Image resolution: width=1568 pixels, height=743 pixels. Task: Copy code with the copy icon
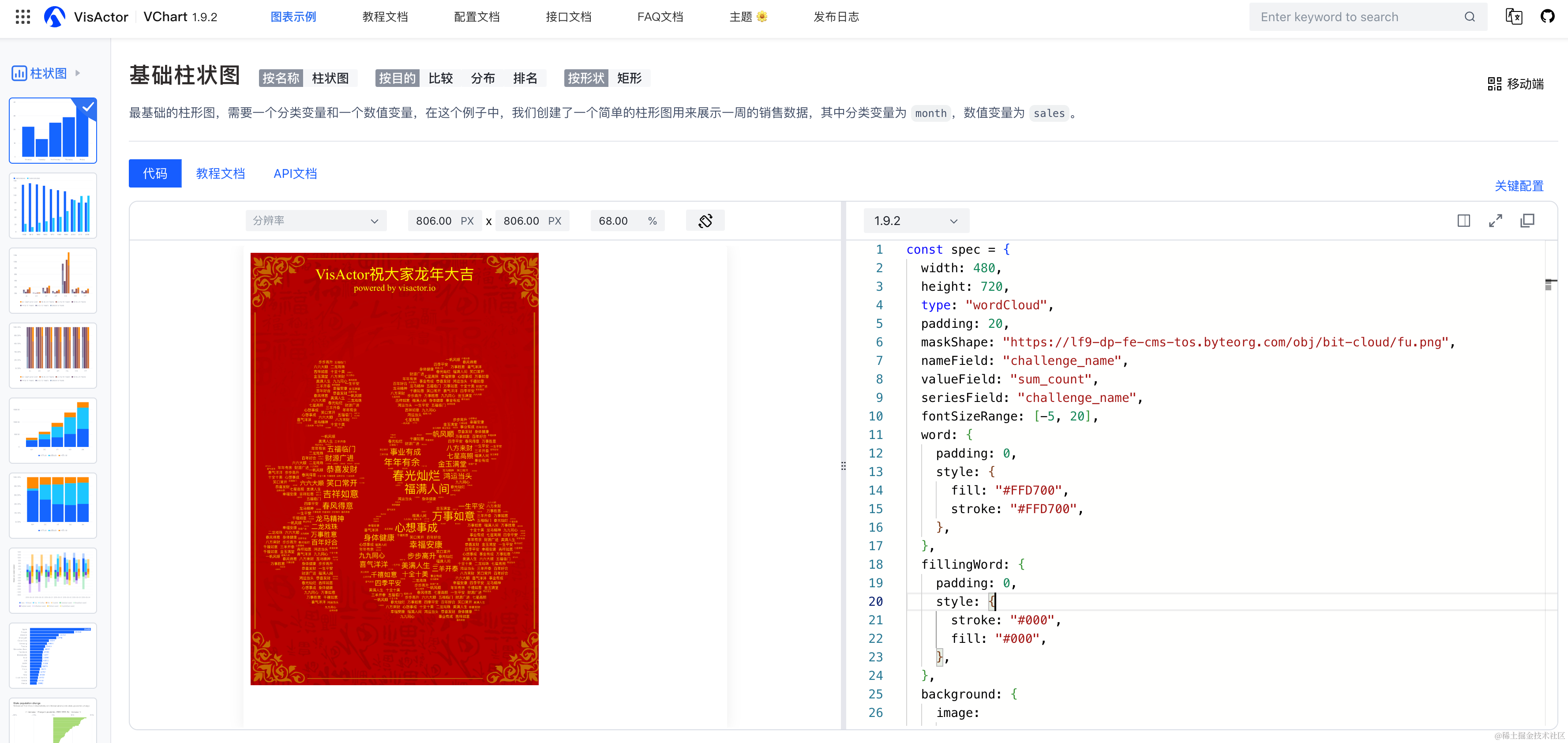[x=1527, y=220]
